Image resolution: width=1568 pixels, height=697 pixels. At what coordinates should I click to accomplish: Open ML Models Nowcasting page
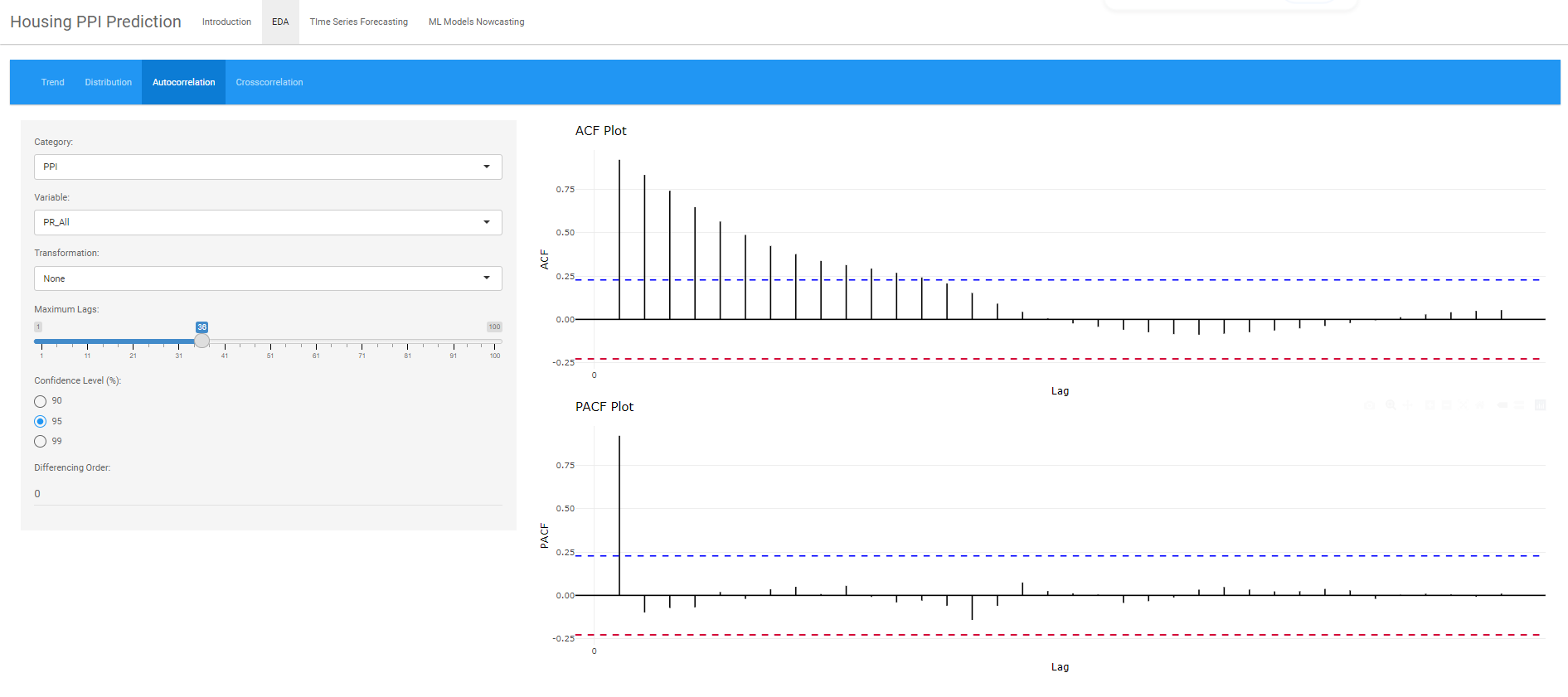476,22
